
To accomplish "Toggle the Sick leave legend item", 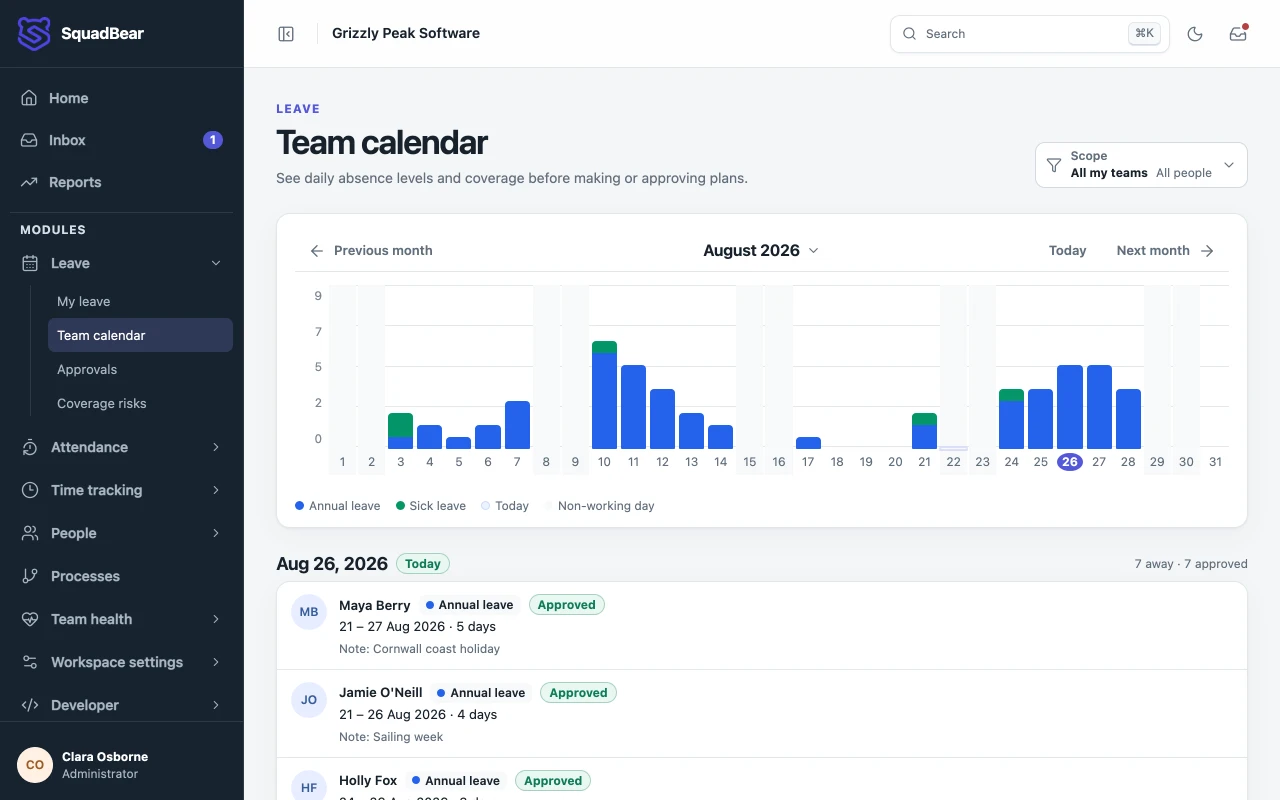I will 431,506.
